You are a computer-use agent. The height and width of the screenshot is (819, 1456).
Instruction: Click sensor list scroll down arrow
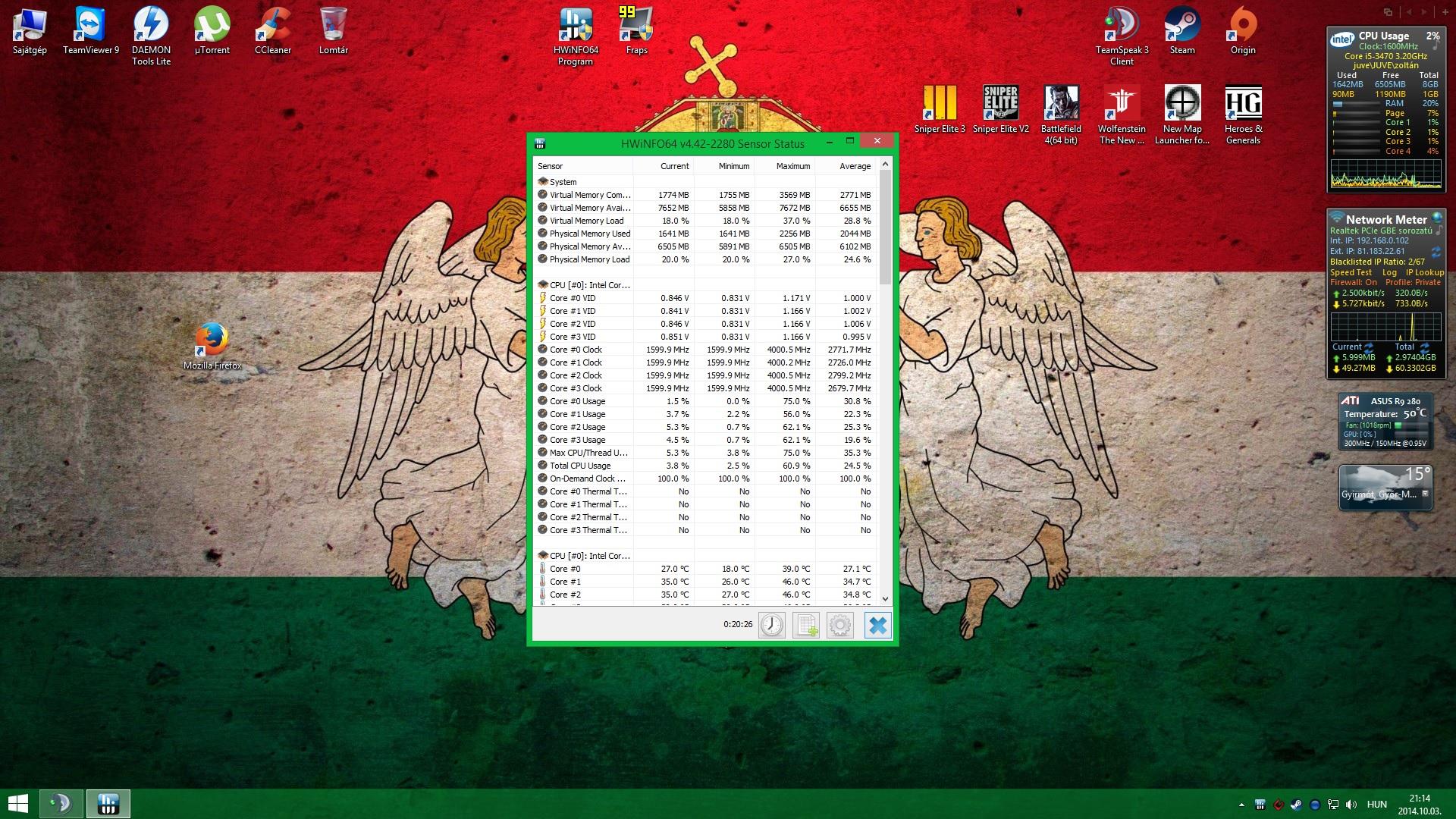[885, 599]
